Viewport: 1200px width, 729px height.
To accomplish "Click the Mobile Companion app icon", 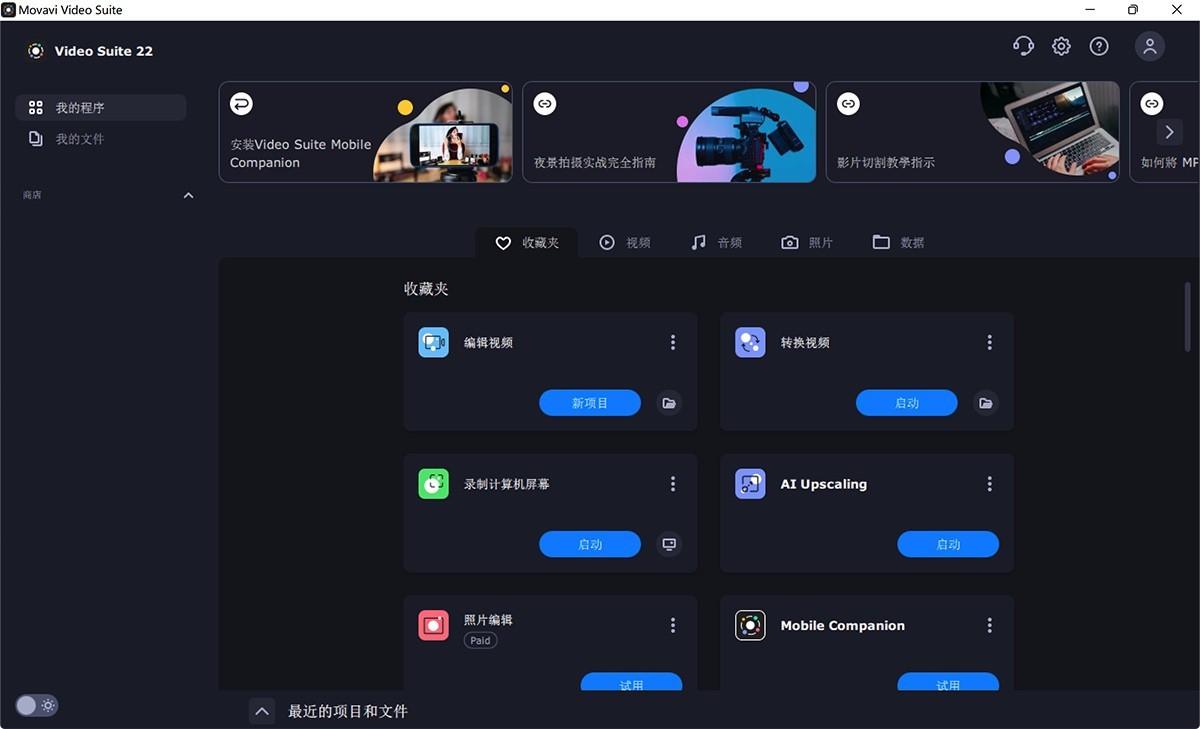I will coord(750,626).
